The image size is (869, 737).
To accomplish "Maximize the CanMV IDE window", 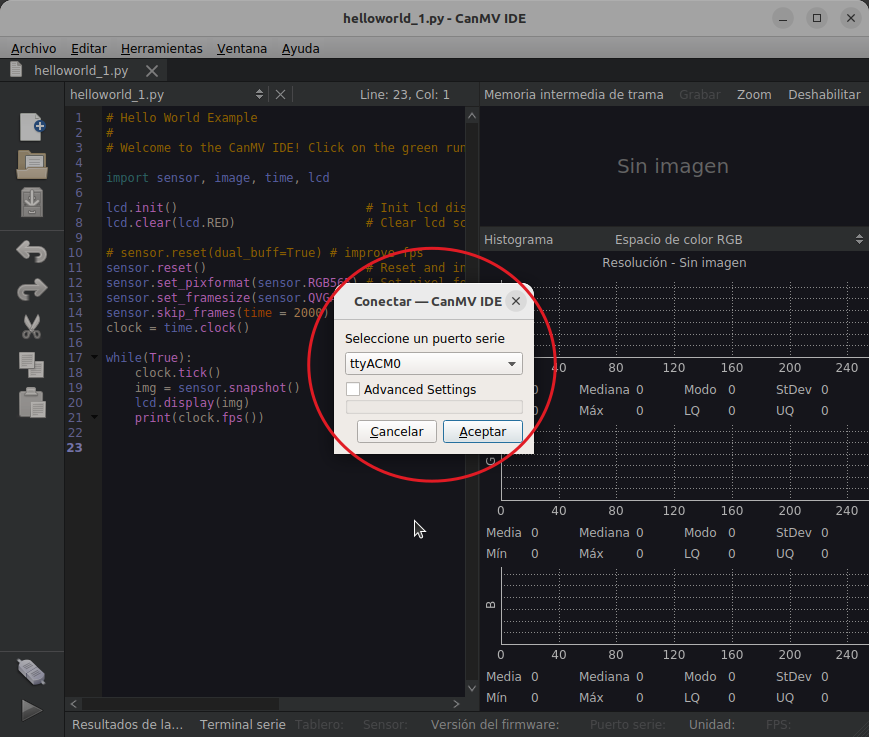I will point(817,18).
